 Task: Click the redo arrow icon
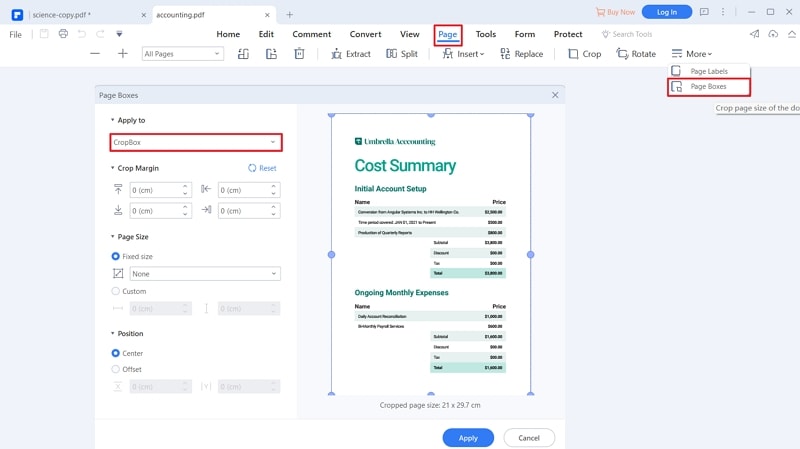pos(101,34)
